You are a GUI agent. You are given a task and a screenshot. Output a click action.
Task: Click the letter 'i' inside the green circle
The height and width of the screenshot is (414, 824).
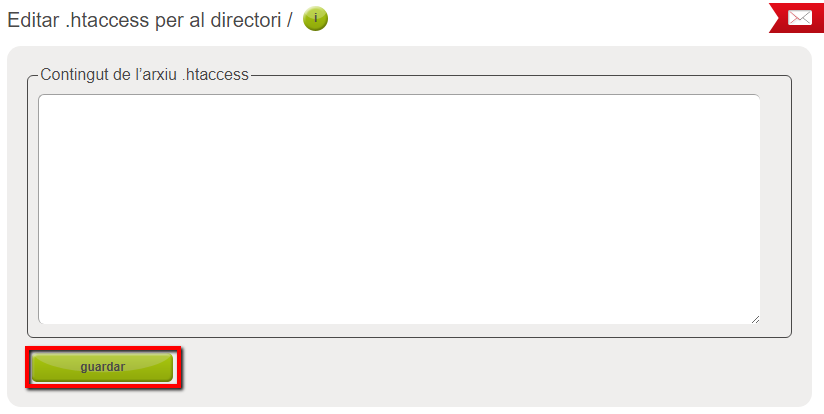(x=315, y=17)
